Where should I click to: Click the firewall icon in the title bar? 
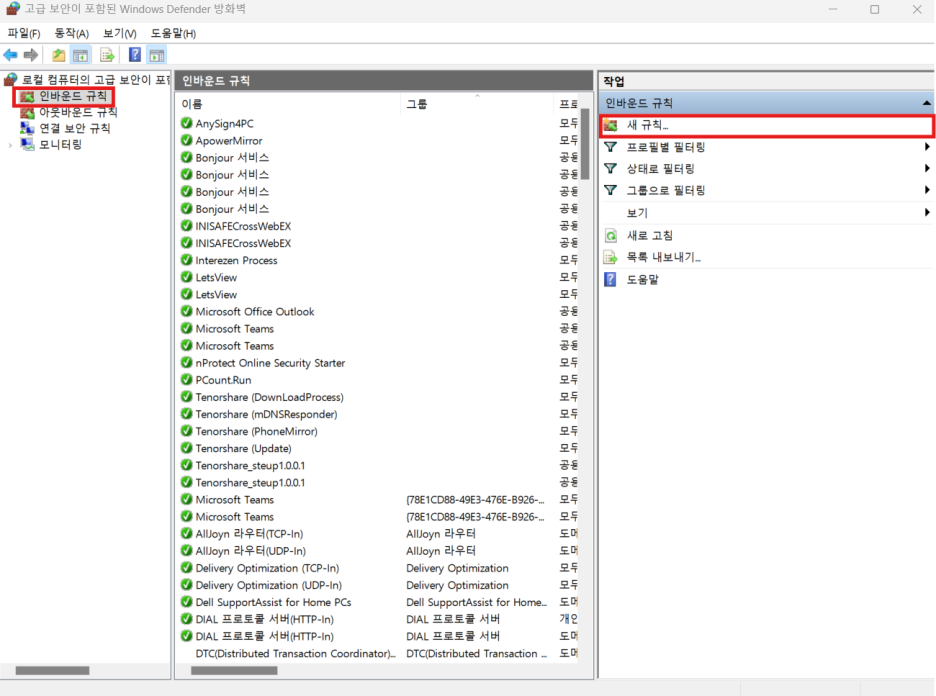[x=13, y=9]
